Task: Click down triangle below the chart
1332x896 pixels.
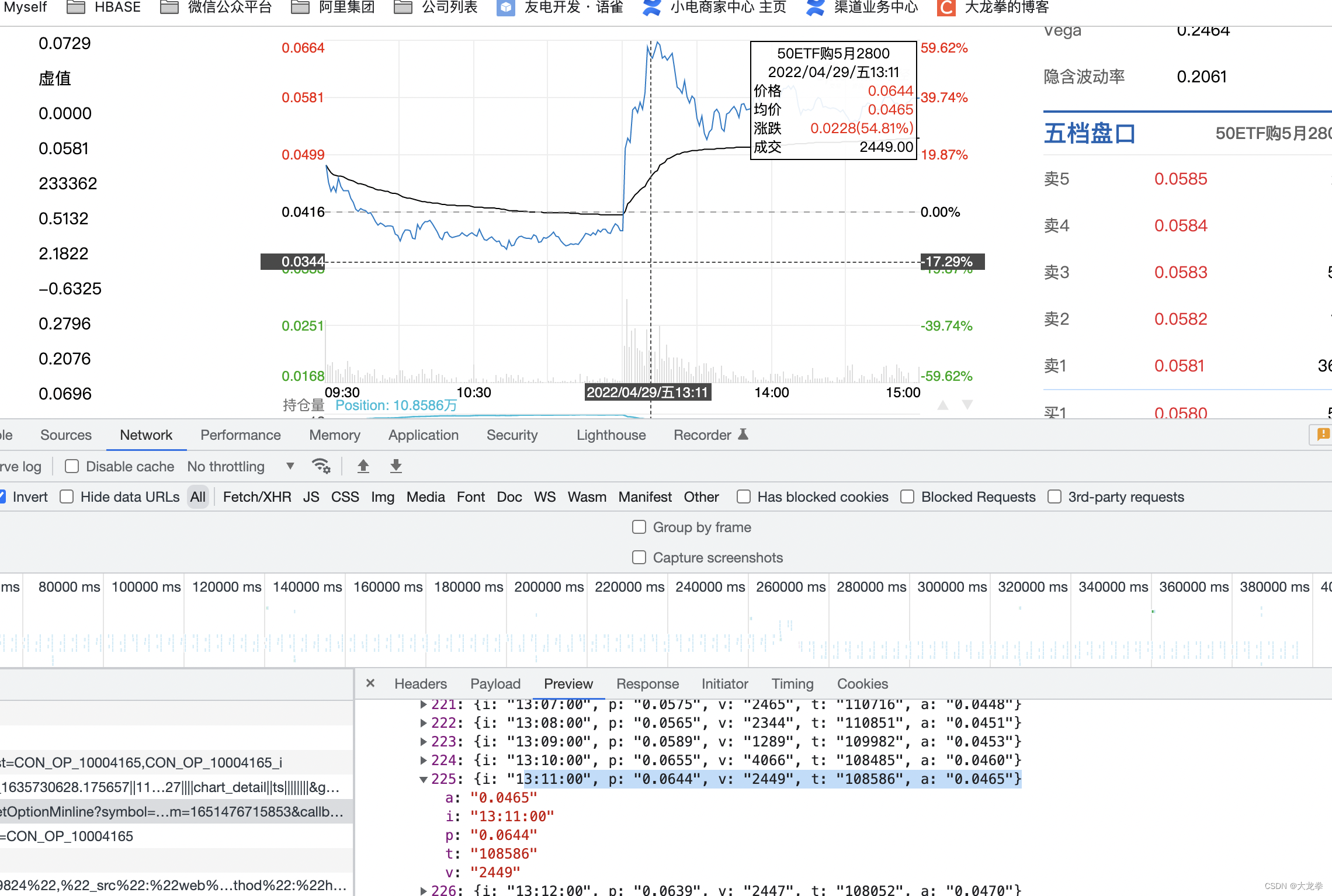Action: (x=967, y=405)
